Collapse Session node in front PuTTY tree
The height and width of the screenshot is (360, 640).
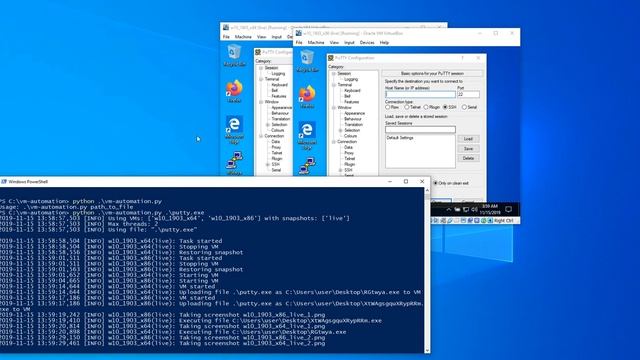click(x=333, y=74)
